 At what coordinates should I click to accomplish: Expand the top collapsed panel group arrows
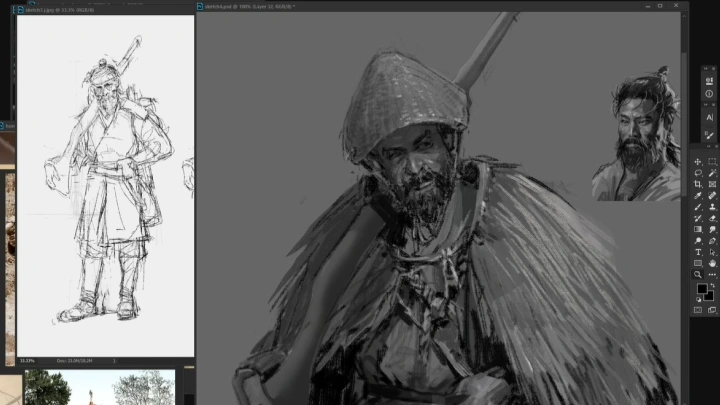pyautogui.click(x=706, y=68)
